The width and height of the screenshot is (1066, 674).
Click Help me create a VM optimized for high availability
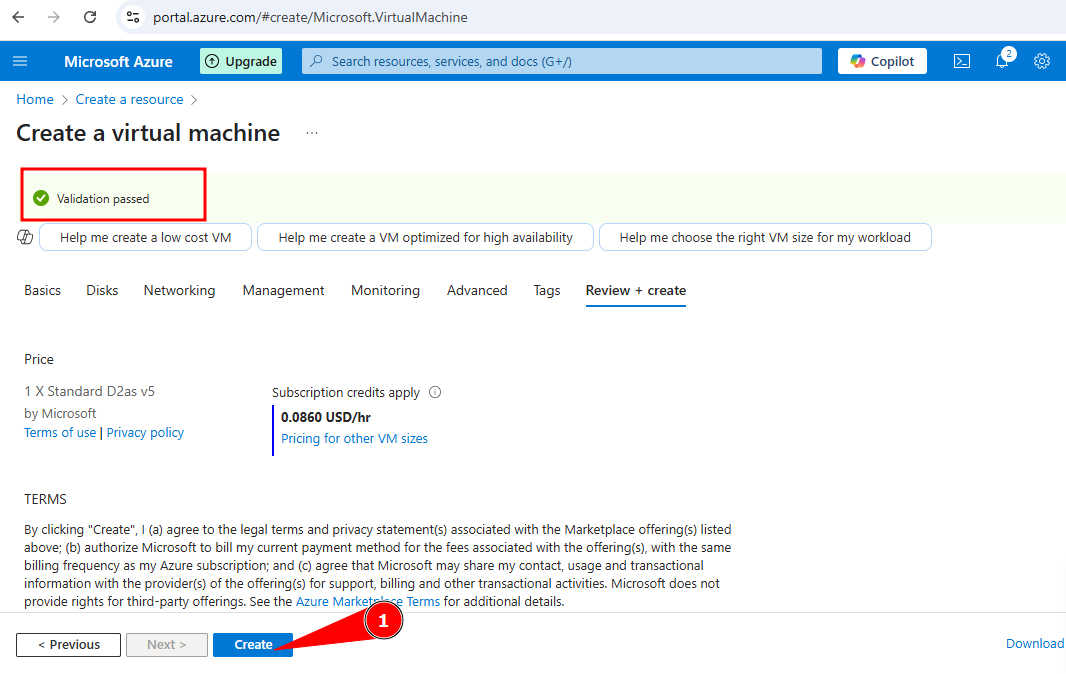click(x=426, y=237)
